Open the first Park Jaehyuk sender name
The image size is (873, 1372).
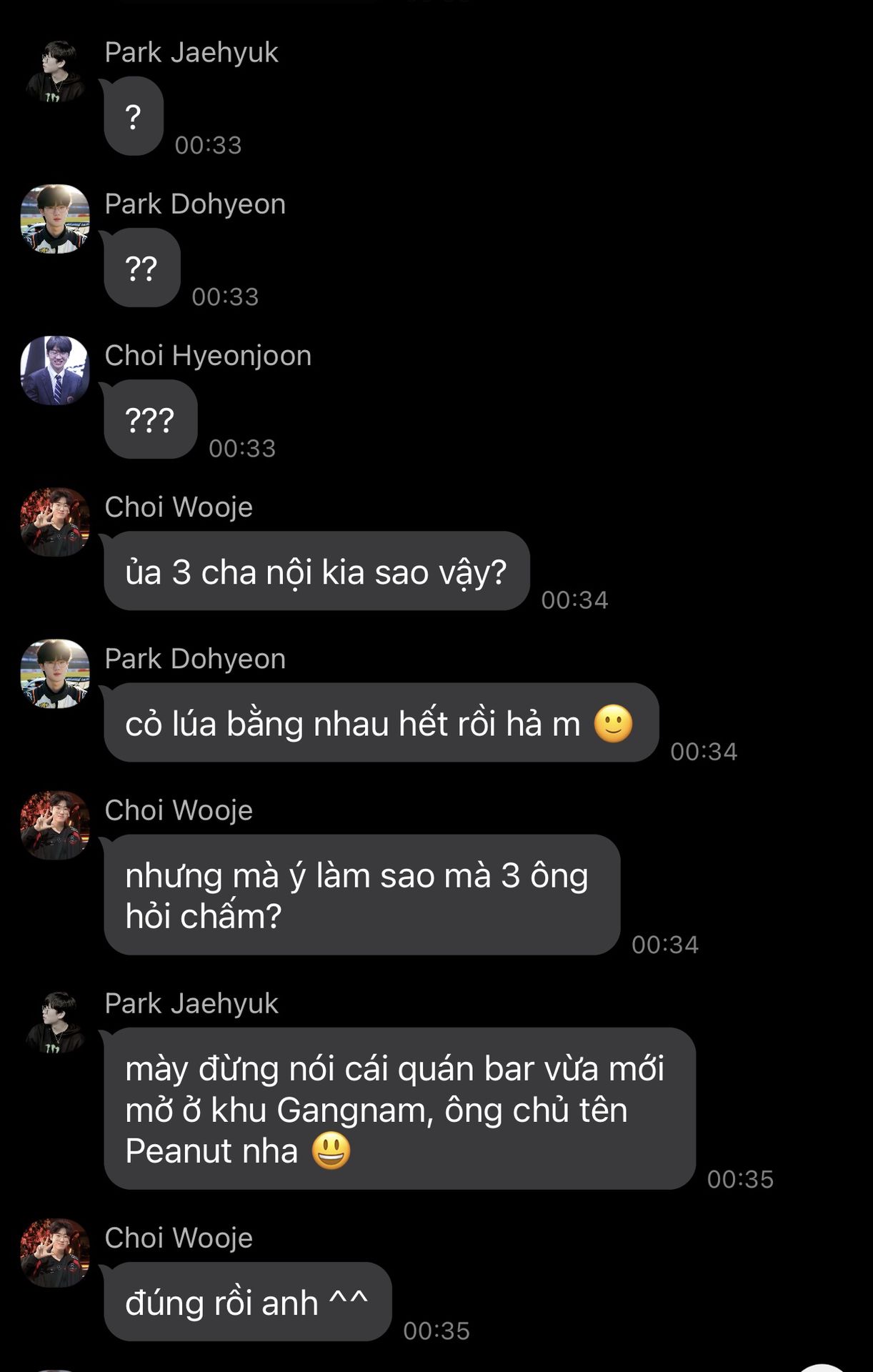[x=191, y=52]
